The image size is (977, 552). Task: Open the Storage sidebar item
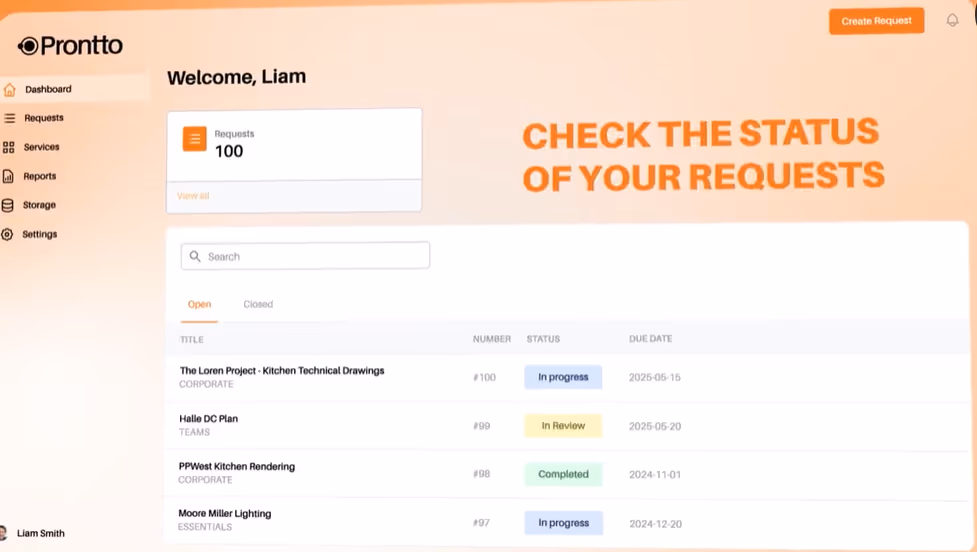tap(39, 205)
